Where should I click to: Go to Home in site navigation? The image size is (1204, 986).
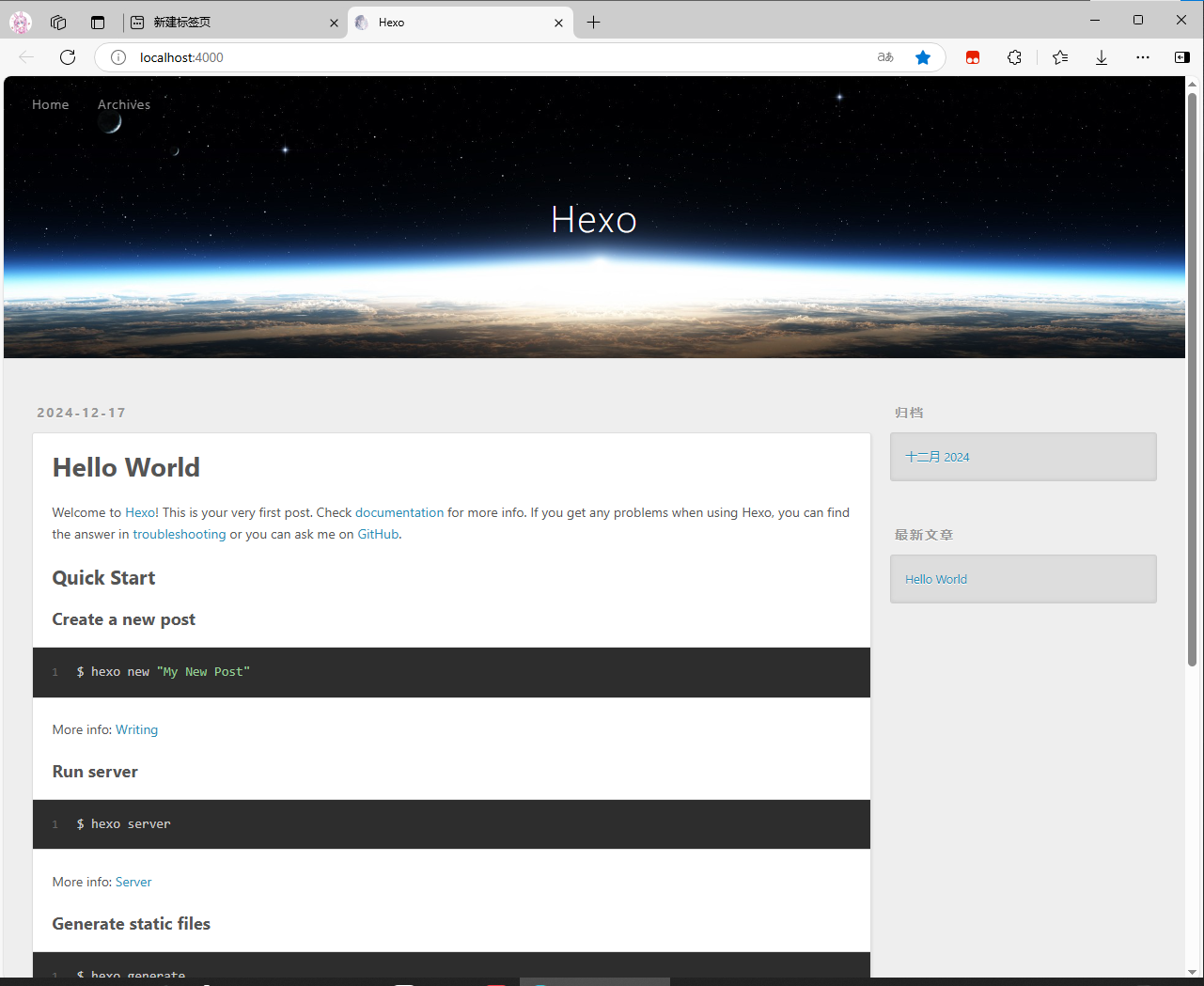coord(51,104)
